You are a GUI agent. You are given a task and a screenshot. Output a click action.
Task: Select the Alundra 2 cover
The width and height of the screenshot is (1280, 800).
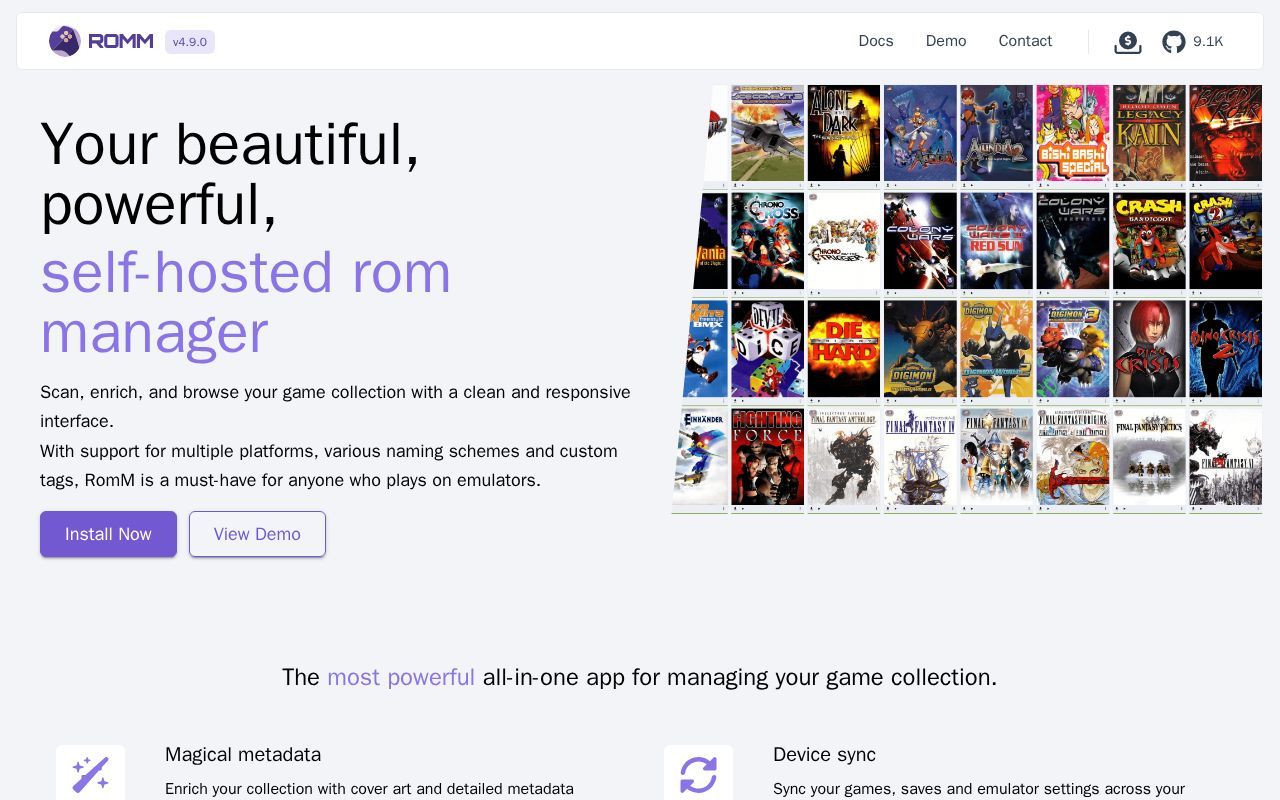coord(997,133)
